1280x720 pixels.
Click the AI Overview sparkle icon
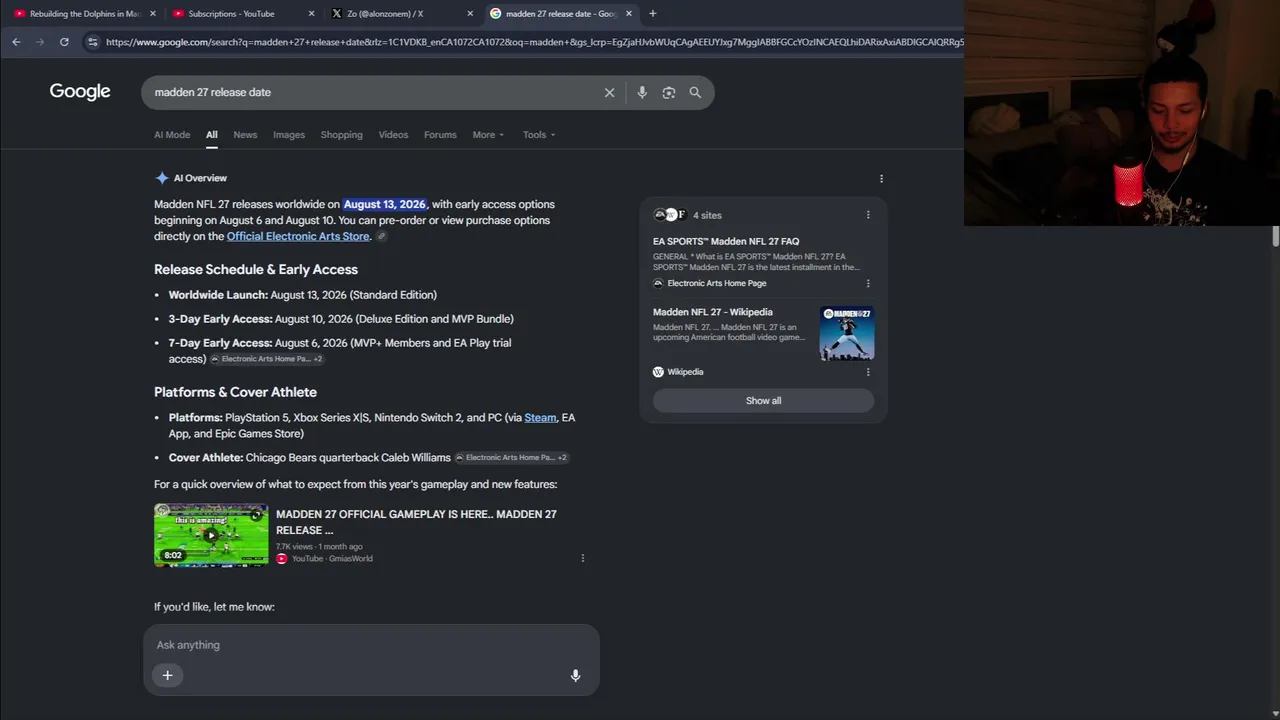(x=162, y=178)
